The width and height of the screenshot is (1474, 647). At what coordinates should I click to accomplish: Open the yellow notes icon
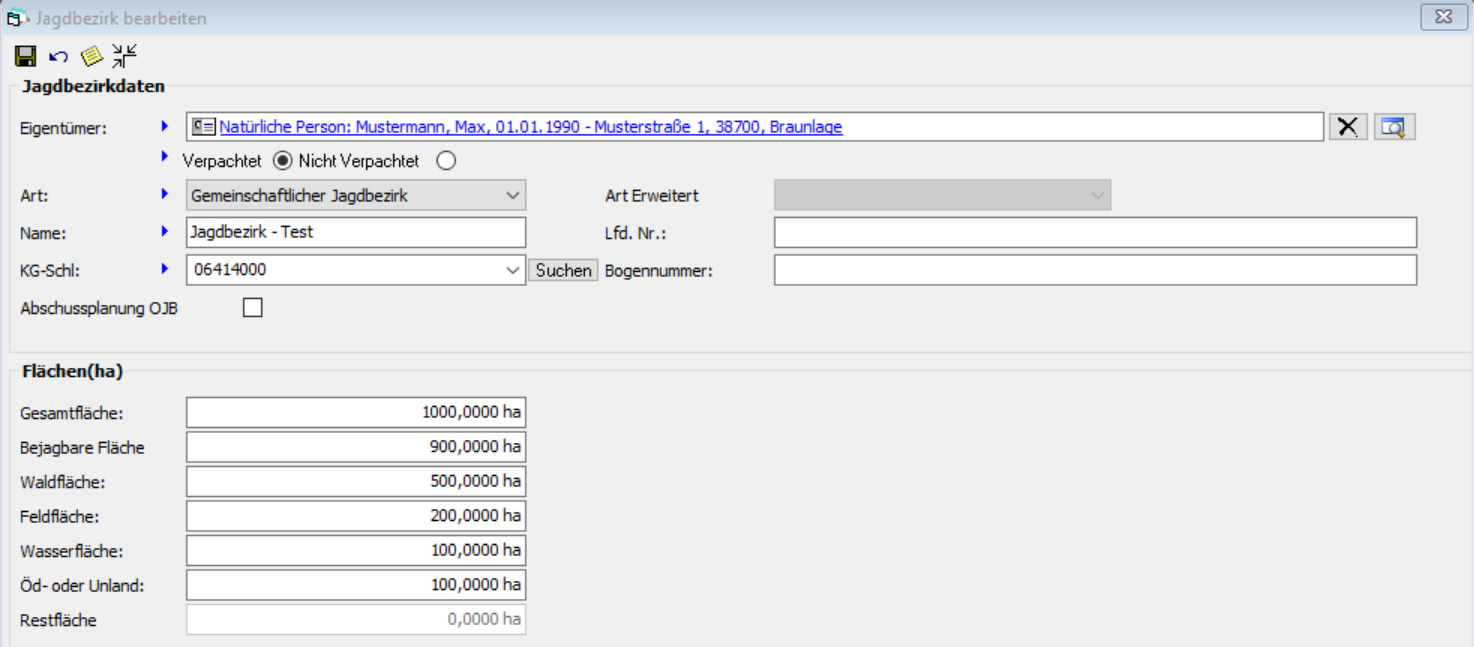click(92, 56)
